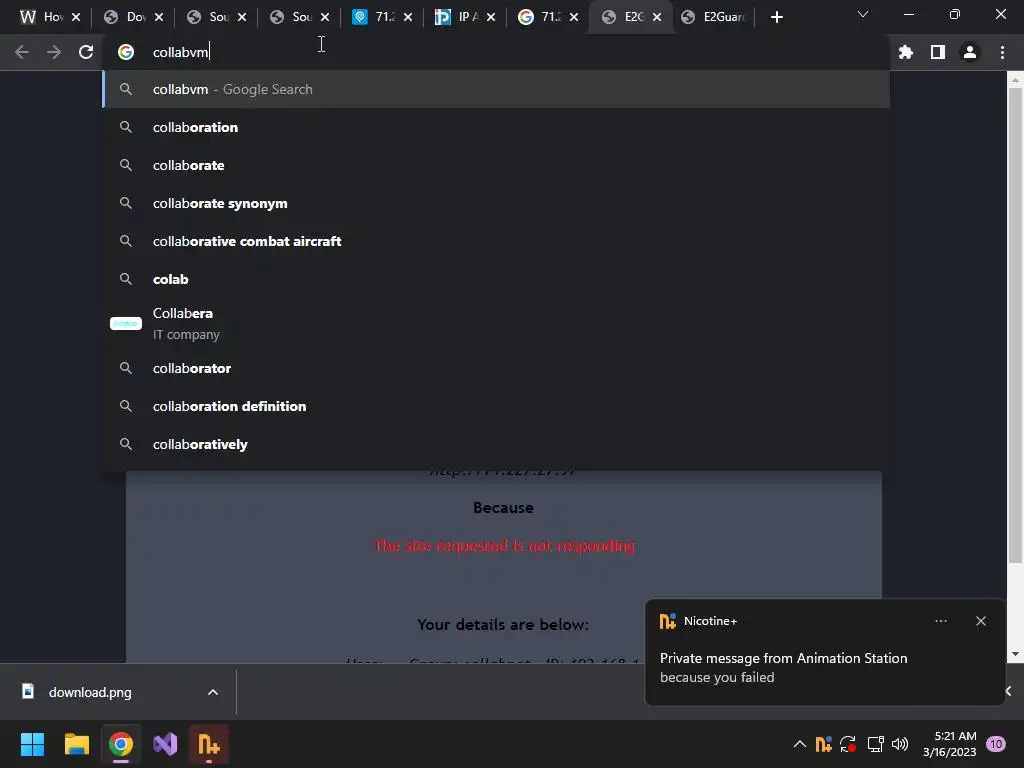
Task: Click the Collabera logo icon
Action: tap(126, 323)
